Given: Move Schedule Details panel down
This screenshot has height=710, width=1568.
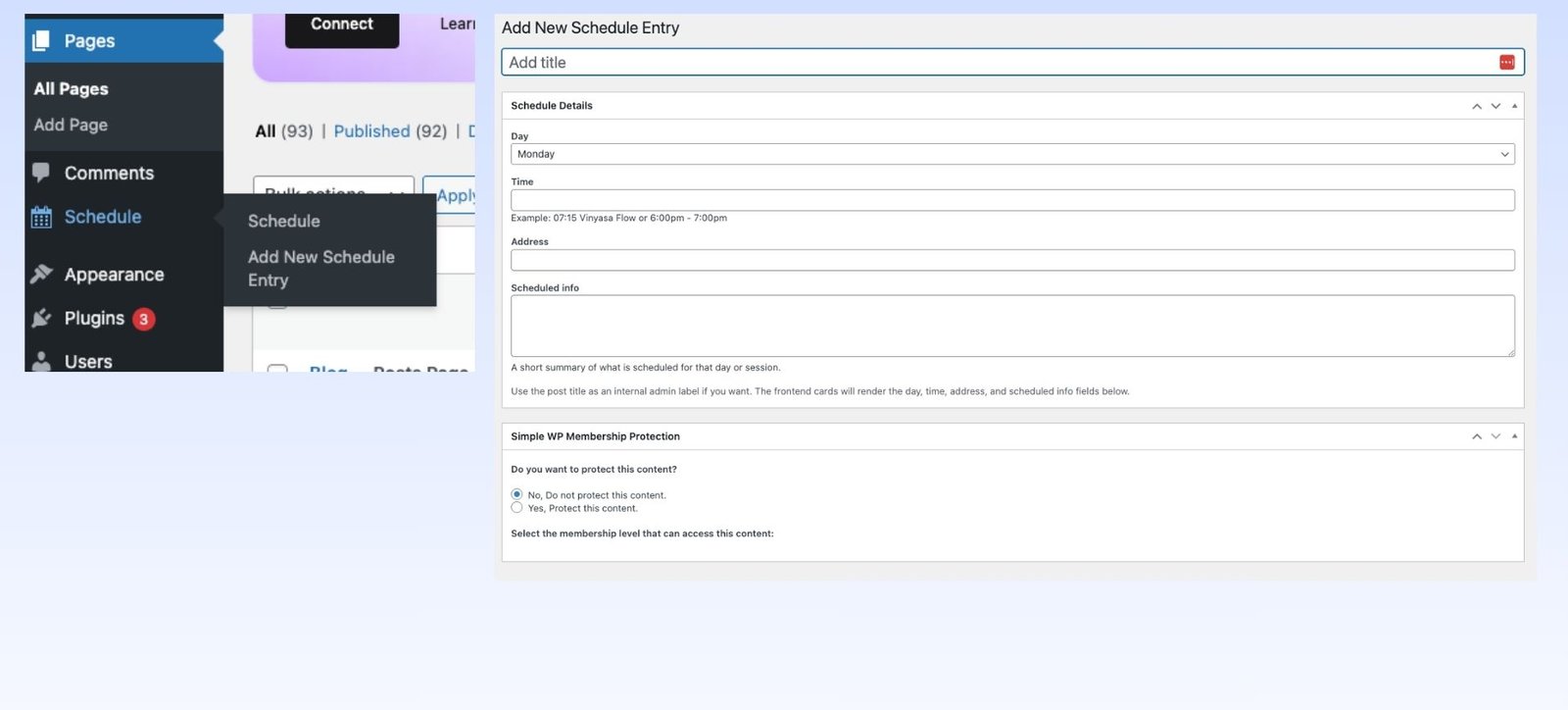Looking at the screenshot, I should [1495, 106].
